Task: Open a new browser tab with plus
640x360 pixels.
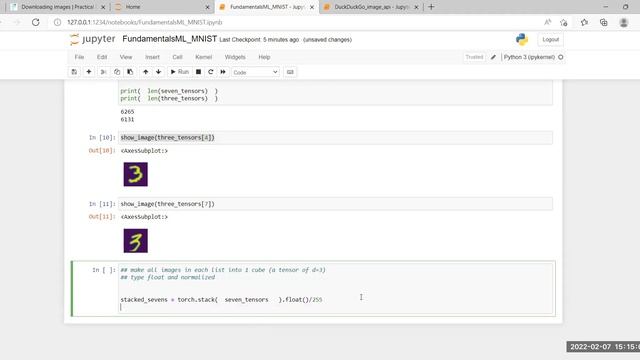Action: [431, 7]
